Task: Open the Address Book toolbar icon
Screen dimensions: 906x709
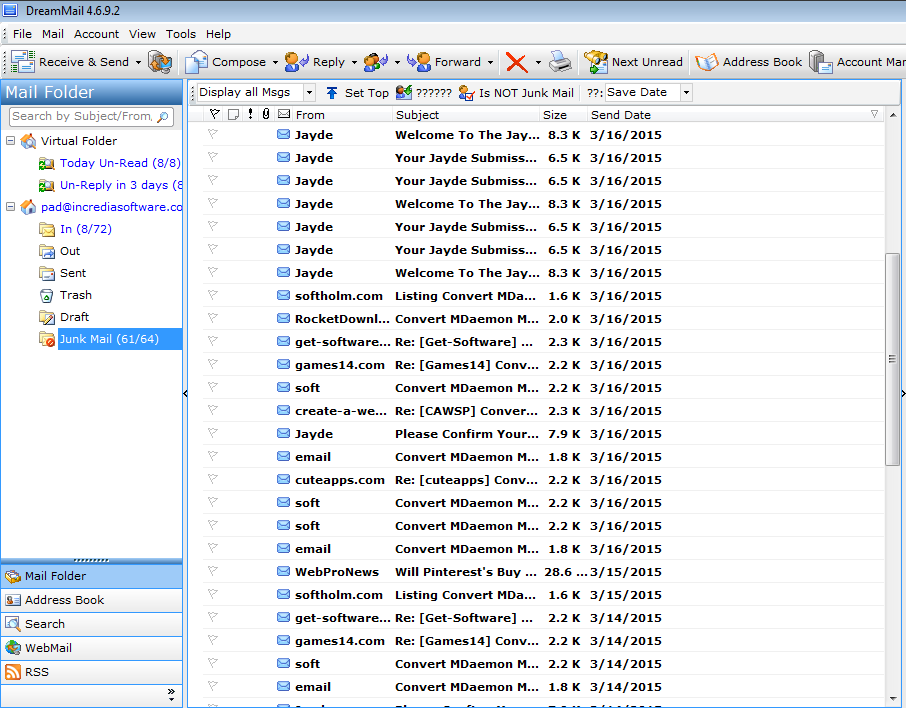Action: pos(707,62)
